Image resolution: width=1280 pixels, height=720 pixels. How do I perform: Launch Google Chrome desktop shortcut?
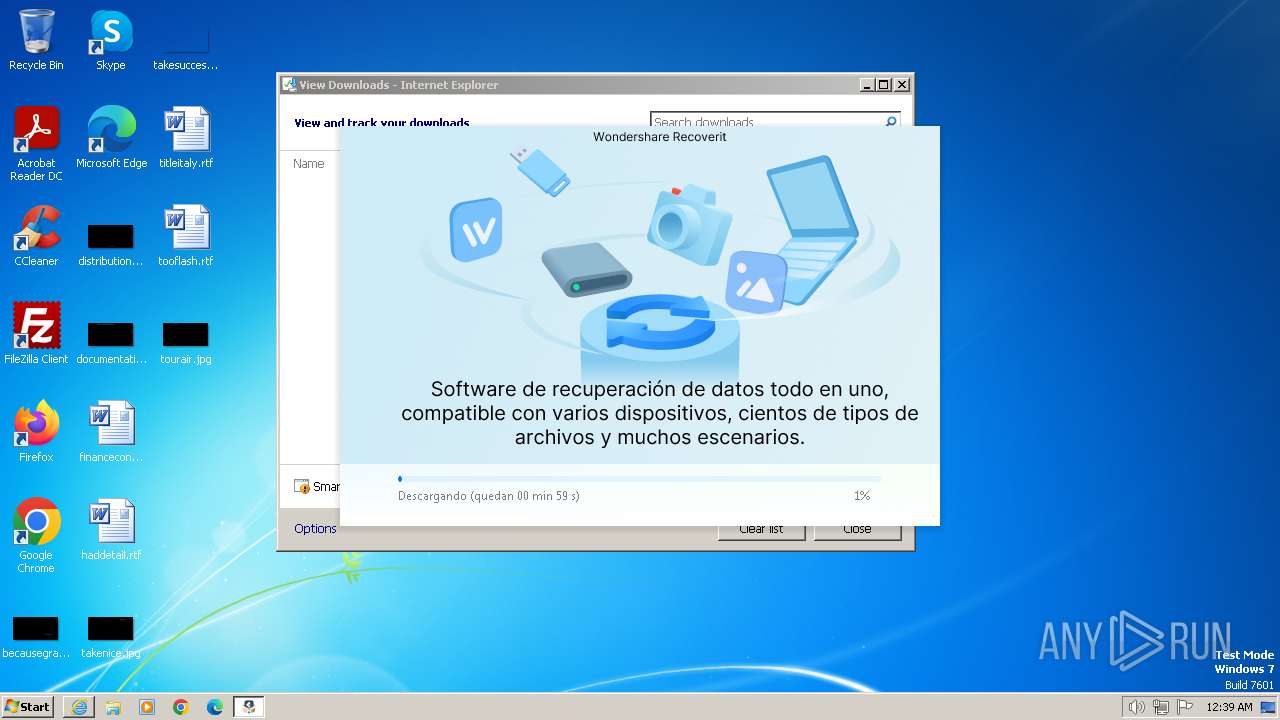point(36,536)
